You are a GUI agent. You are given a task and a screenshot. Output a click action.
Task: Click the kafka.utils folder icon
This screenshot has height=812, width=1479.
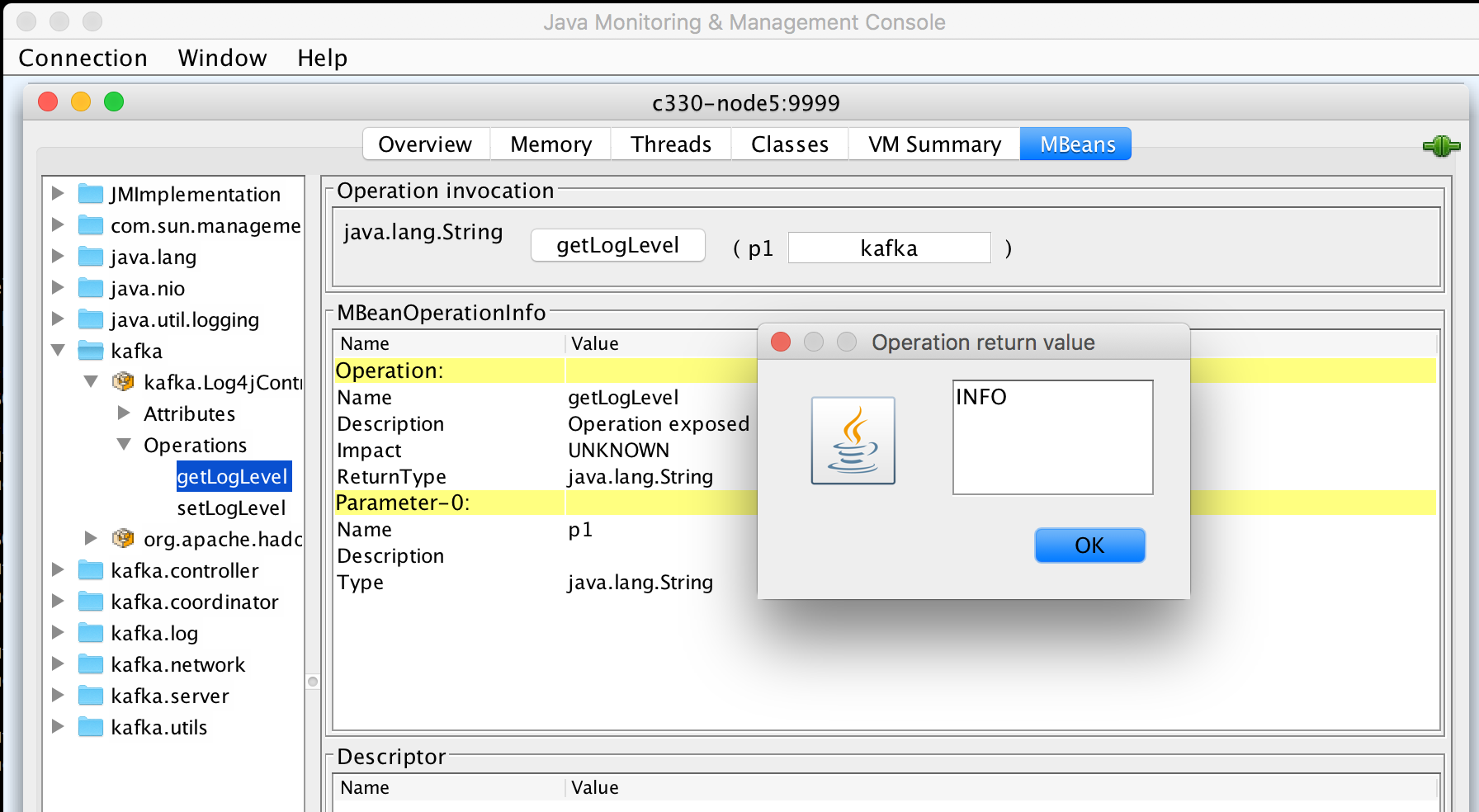click(x=89, y=727)
